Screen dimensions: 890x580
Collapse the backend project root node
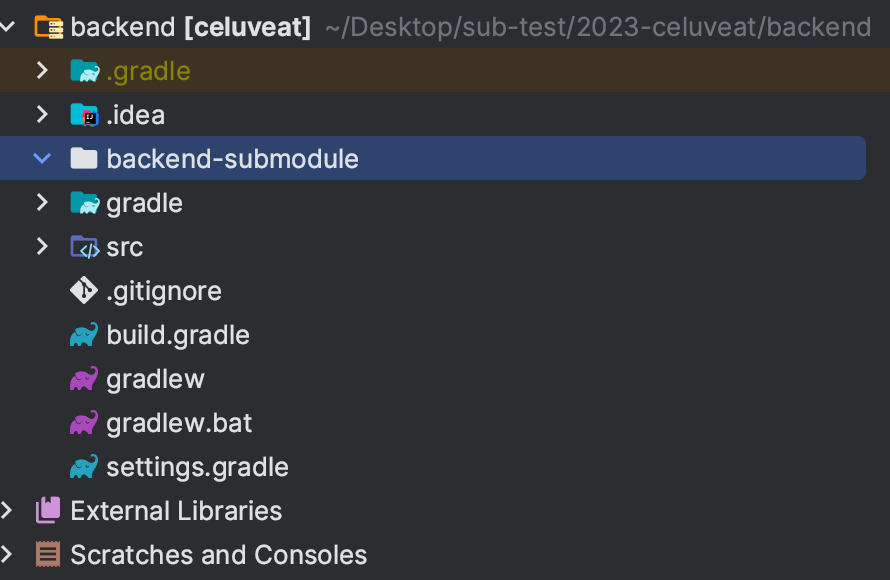click(x=8, y=26)
